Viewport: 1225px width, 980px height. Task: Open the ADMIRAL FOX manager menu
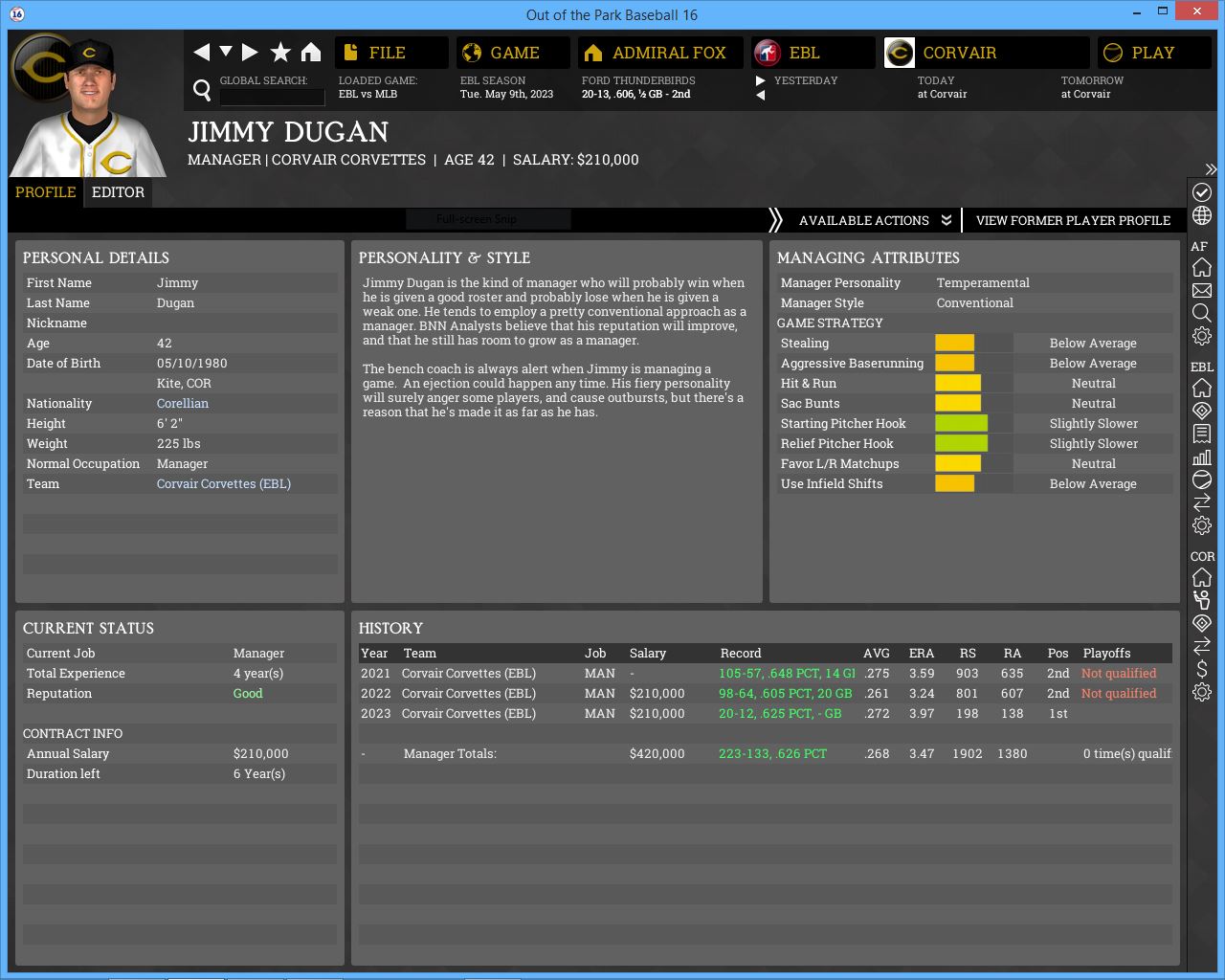(x=660, y=53)
